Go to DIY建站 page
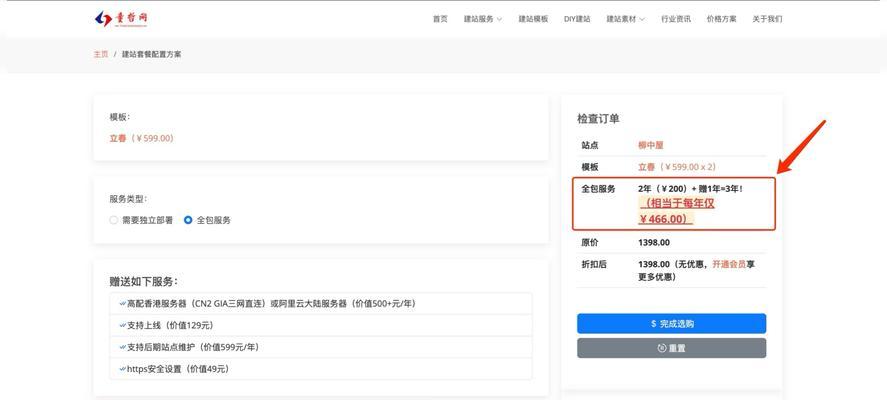887x400 pixels. [x=577, y=19]
